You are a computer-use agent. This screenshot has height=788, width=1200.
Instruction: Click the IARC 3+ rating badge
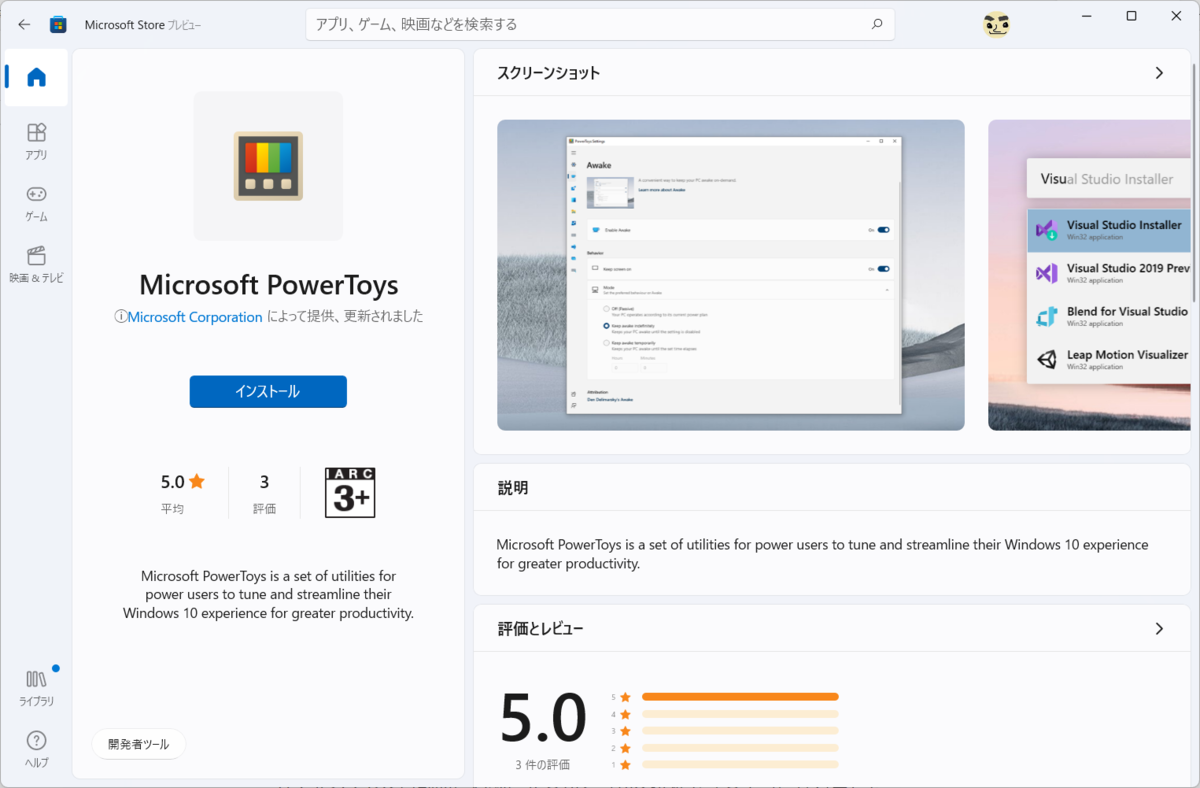tap(350, 492)
